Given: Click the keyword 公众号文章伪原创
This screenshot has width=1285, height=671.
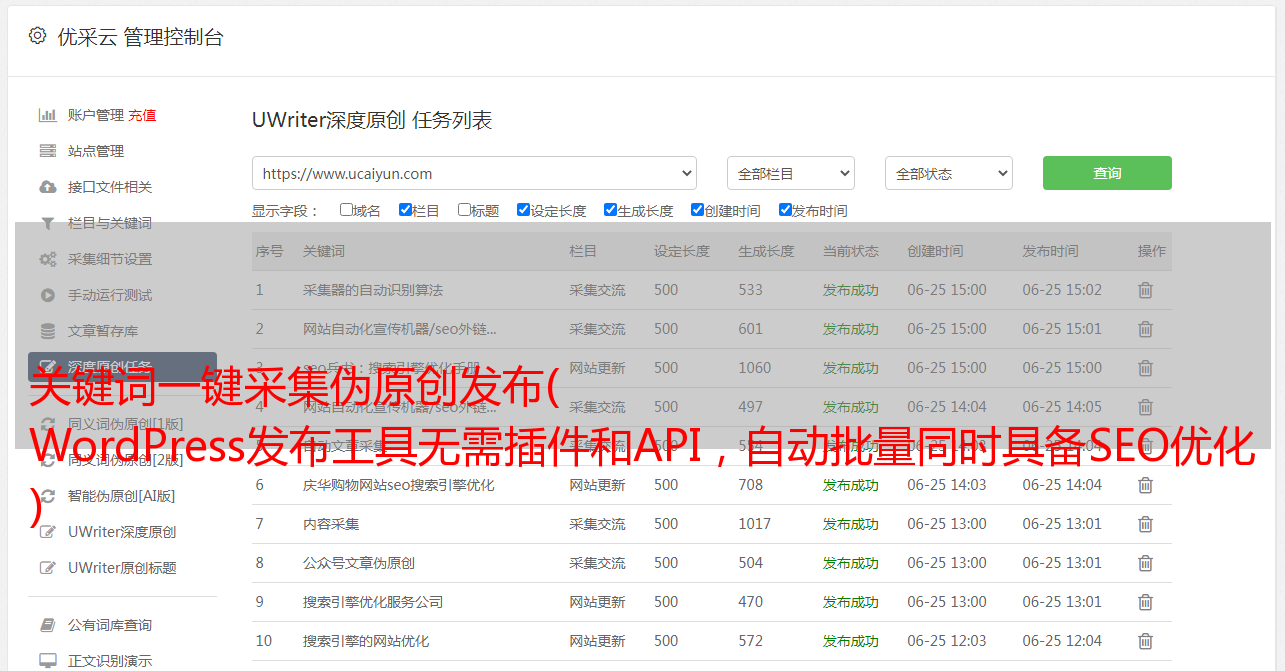Looking at the screenshot, I should coord(359,563).
